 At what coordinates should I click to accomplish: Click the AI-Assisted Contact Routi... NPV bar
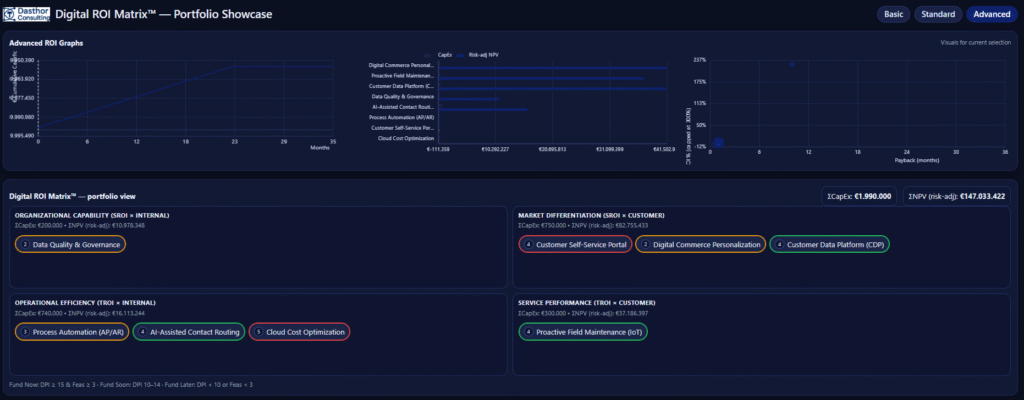point(483,109)
